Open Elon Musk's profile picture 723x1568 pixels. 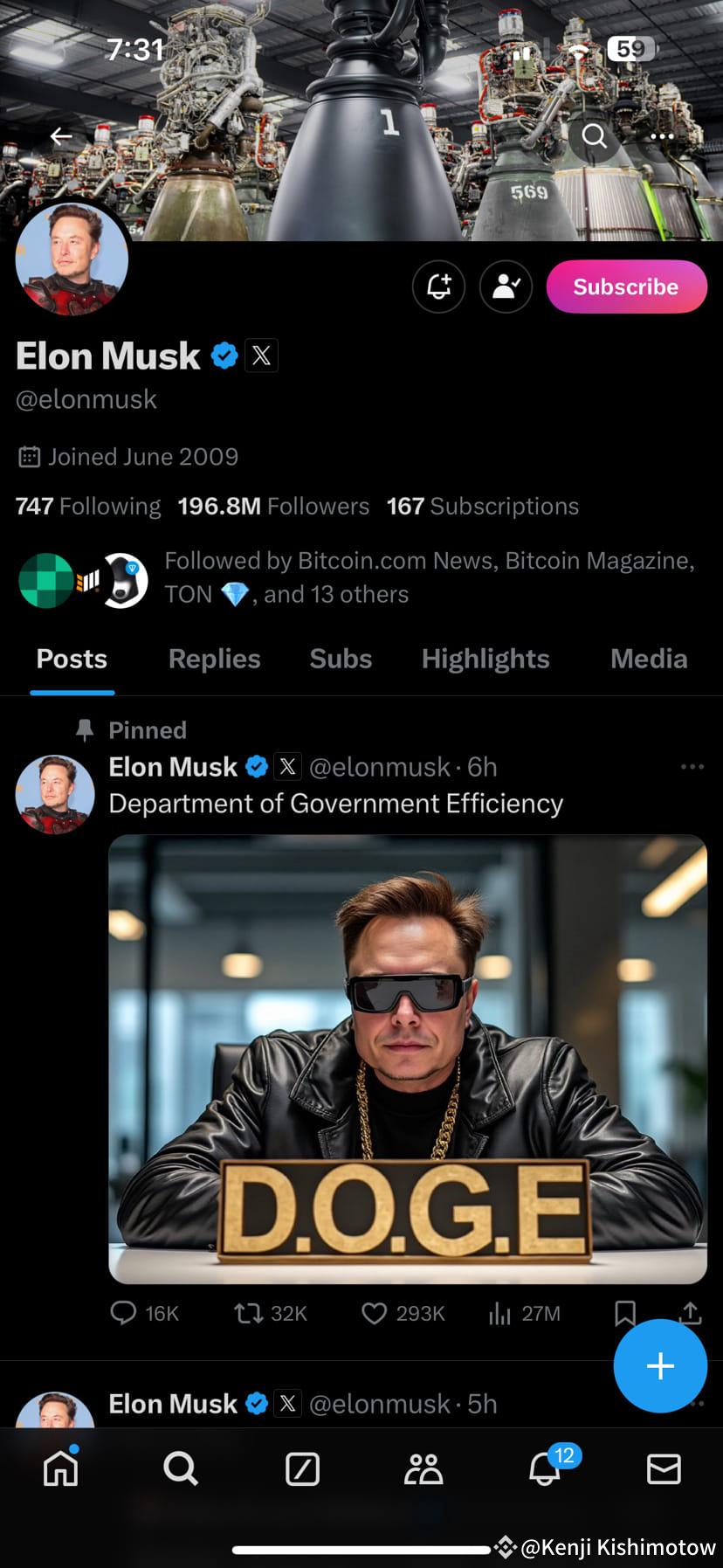pos(72,259)
